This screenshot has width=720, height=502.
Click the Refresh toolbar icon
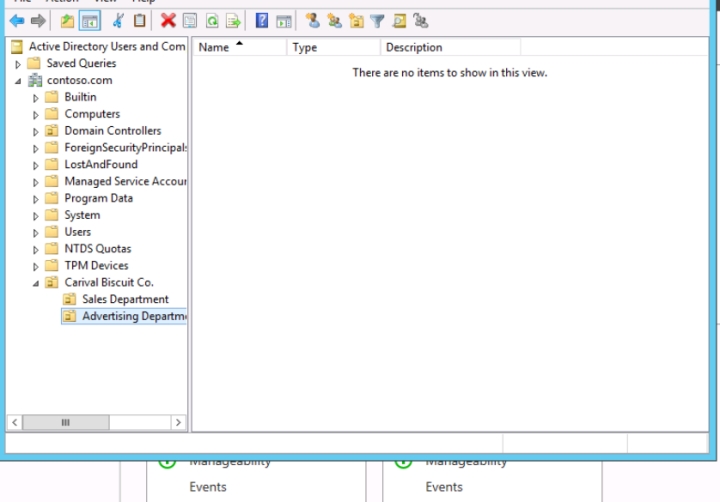[x=211, y=21]
